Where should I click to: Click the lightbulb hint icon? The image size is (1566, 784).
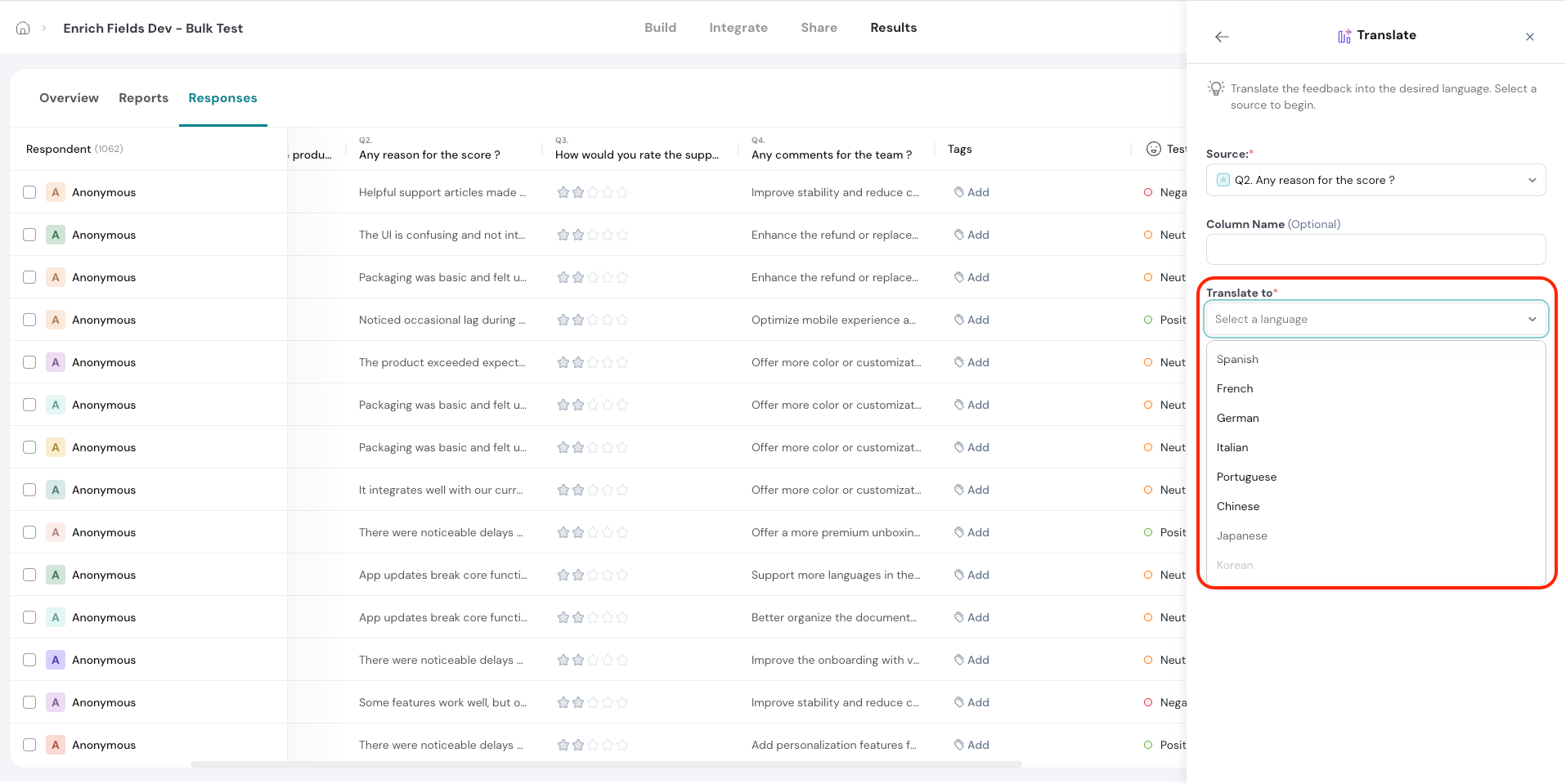[1216, 88]
